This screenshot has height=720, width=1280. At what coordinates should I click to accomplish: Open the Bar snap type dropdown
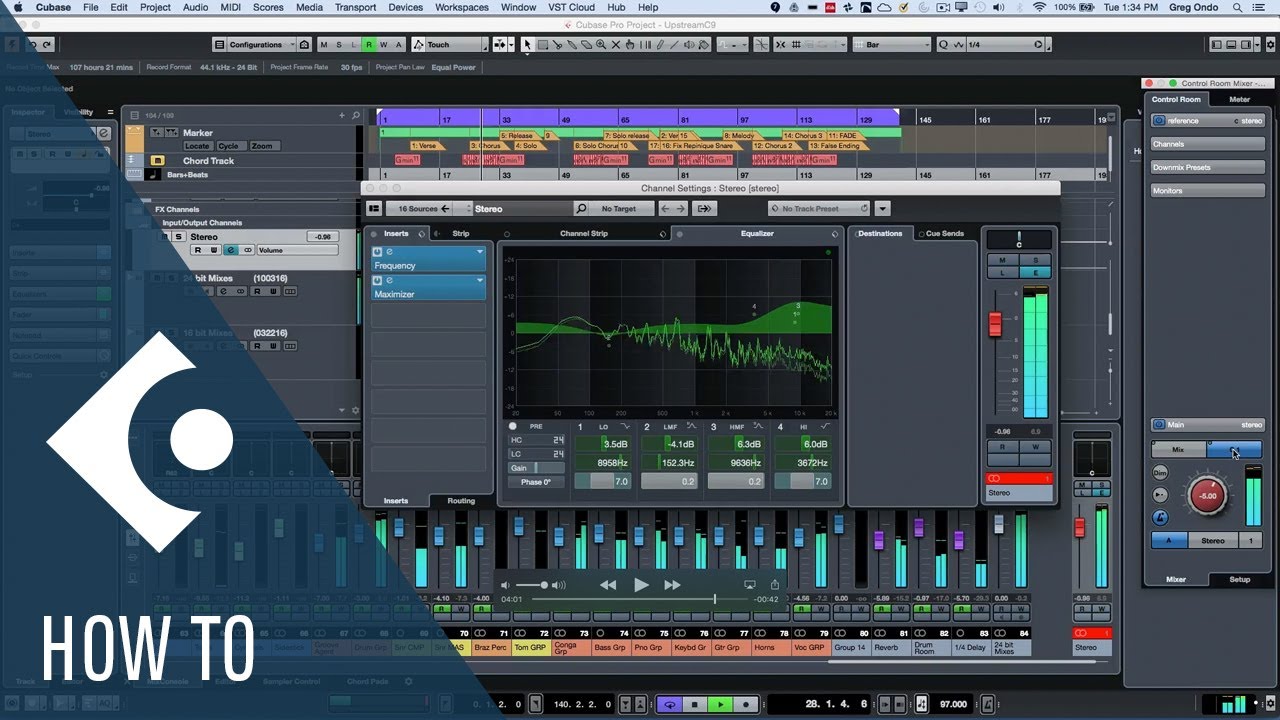pyautogui.click(x=892, y=45)
